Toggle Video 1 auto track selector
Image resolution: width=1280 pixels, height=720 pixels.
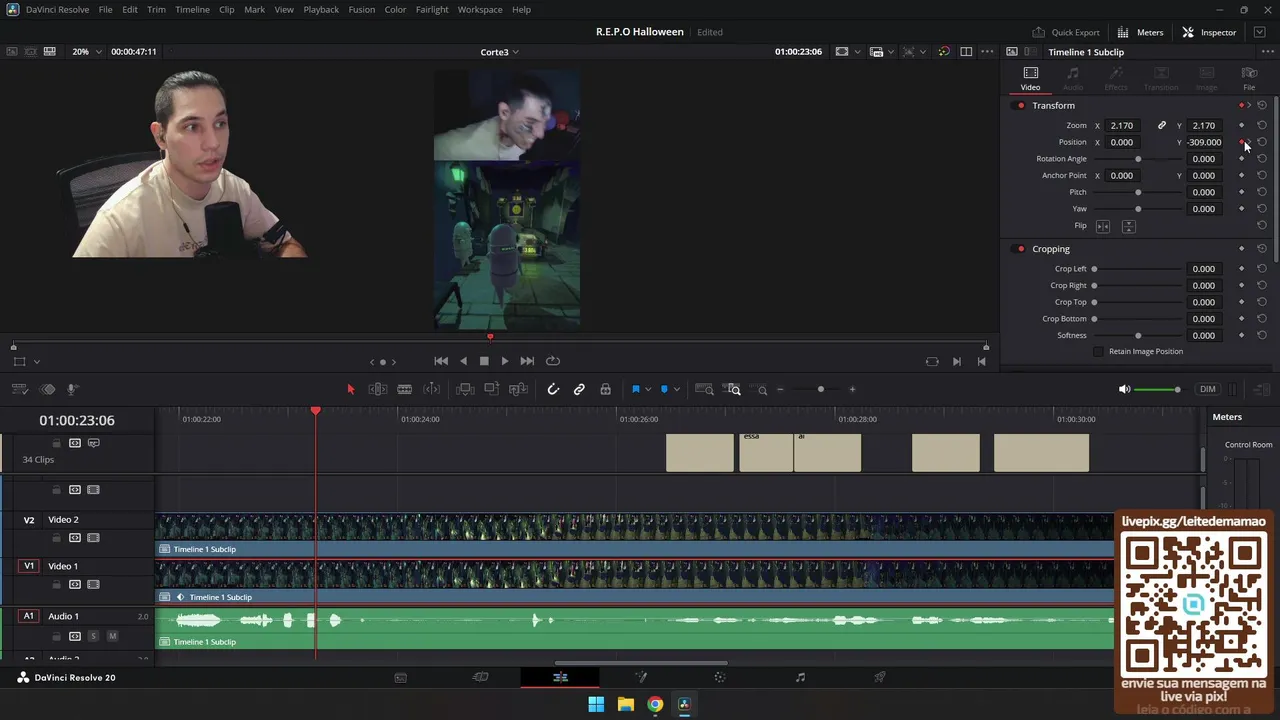pyautogui.click(x=75, y=584)
